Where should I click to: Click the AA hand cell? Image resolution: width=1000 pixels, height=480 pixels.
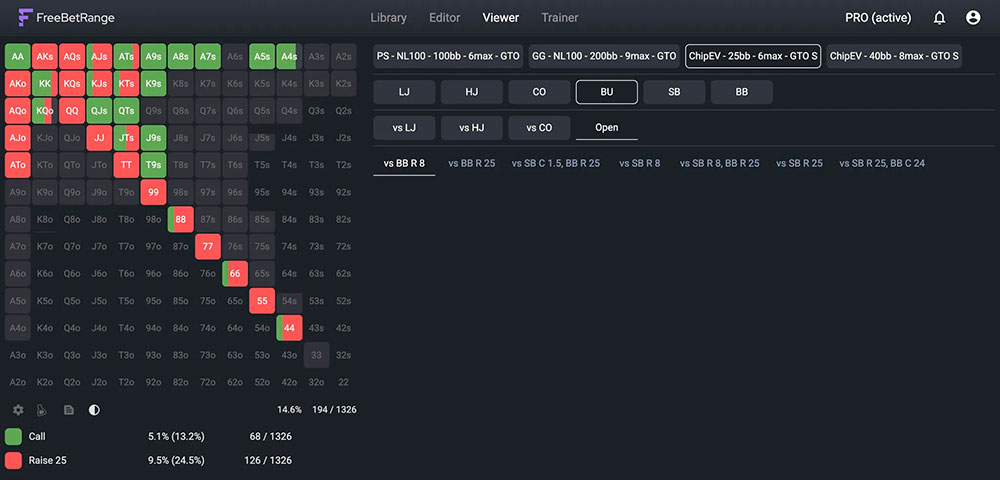(18, 56)
